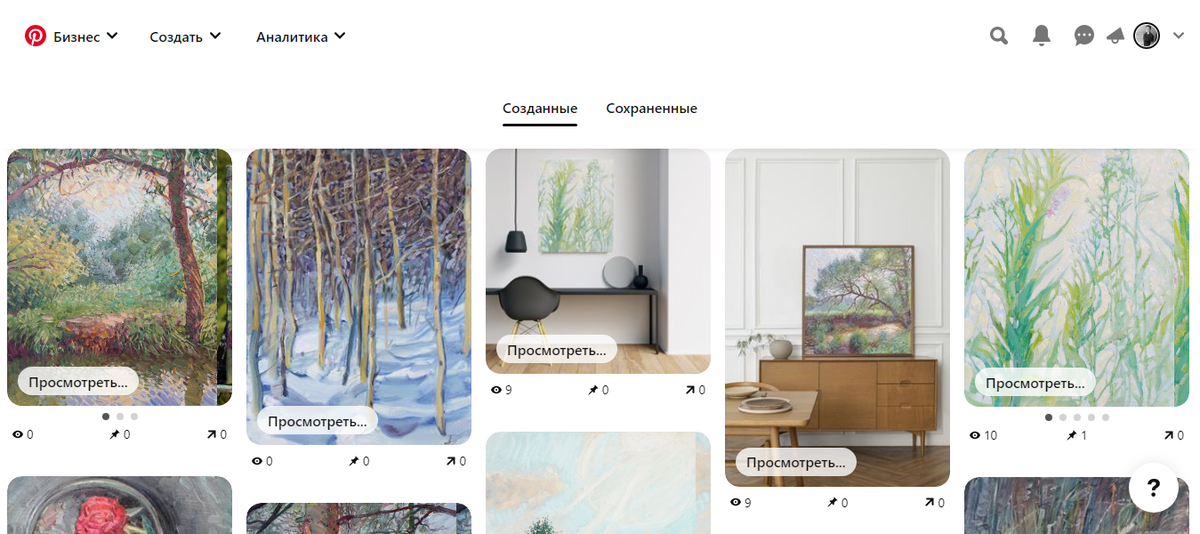The image size is (1200, 534).
Task: Select second carousel dot under the green forest pin
Action: click(x=120, y=416)
